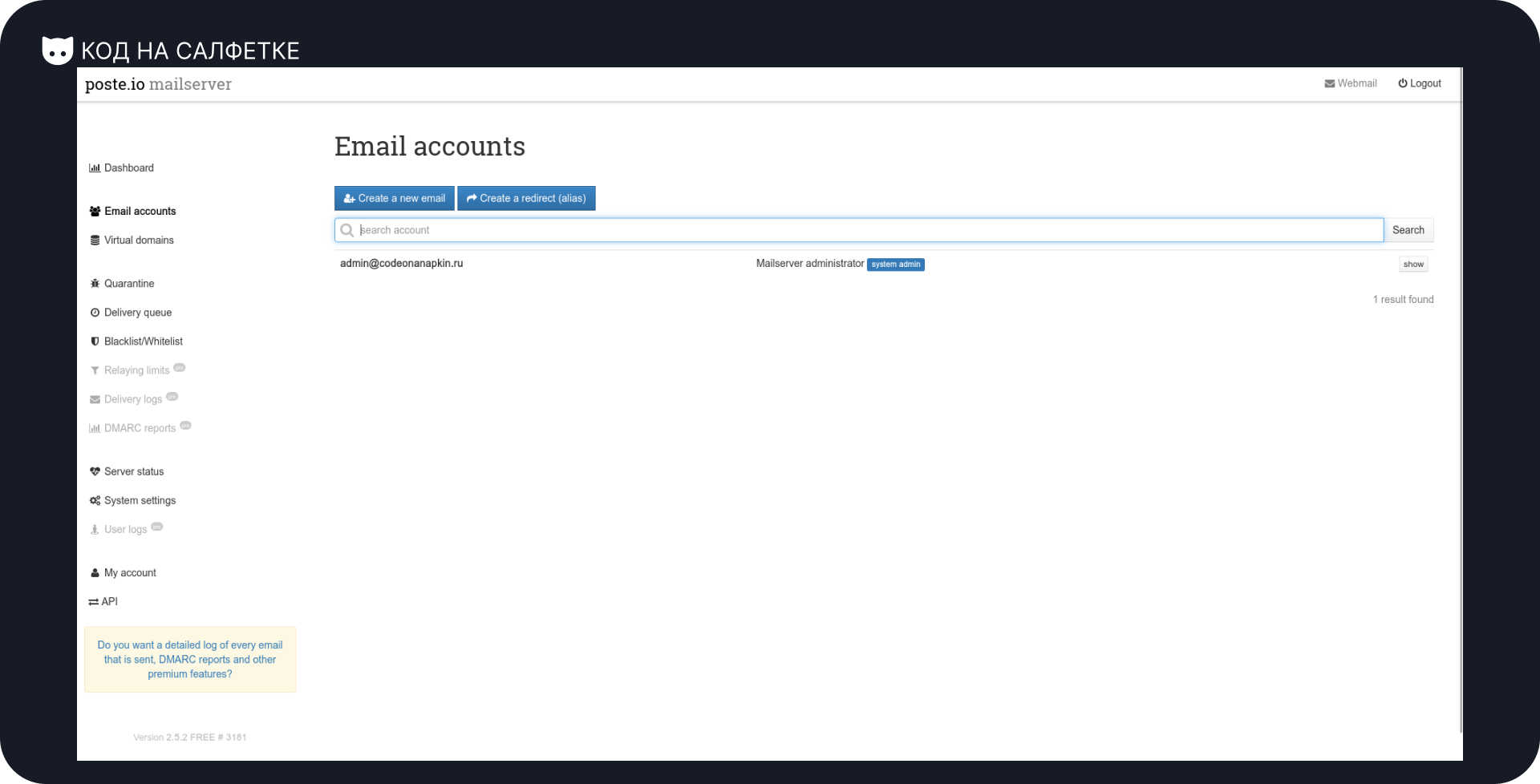
Task: Click the DMARC reports chart icon
Action: (95, 428)
